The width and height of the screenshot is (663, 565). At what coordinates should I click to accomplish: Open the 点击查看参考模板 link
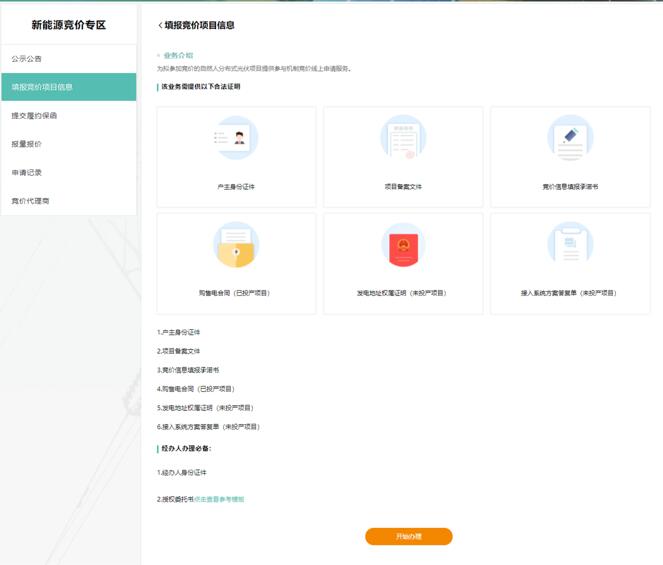[x=218, y=498]
